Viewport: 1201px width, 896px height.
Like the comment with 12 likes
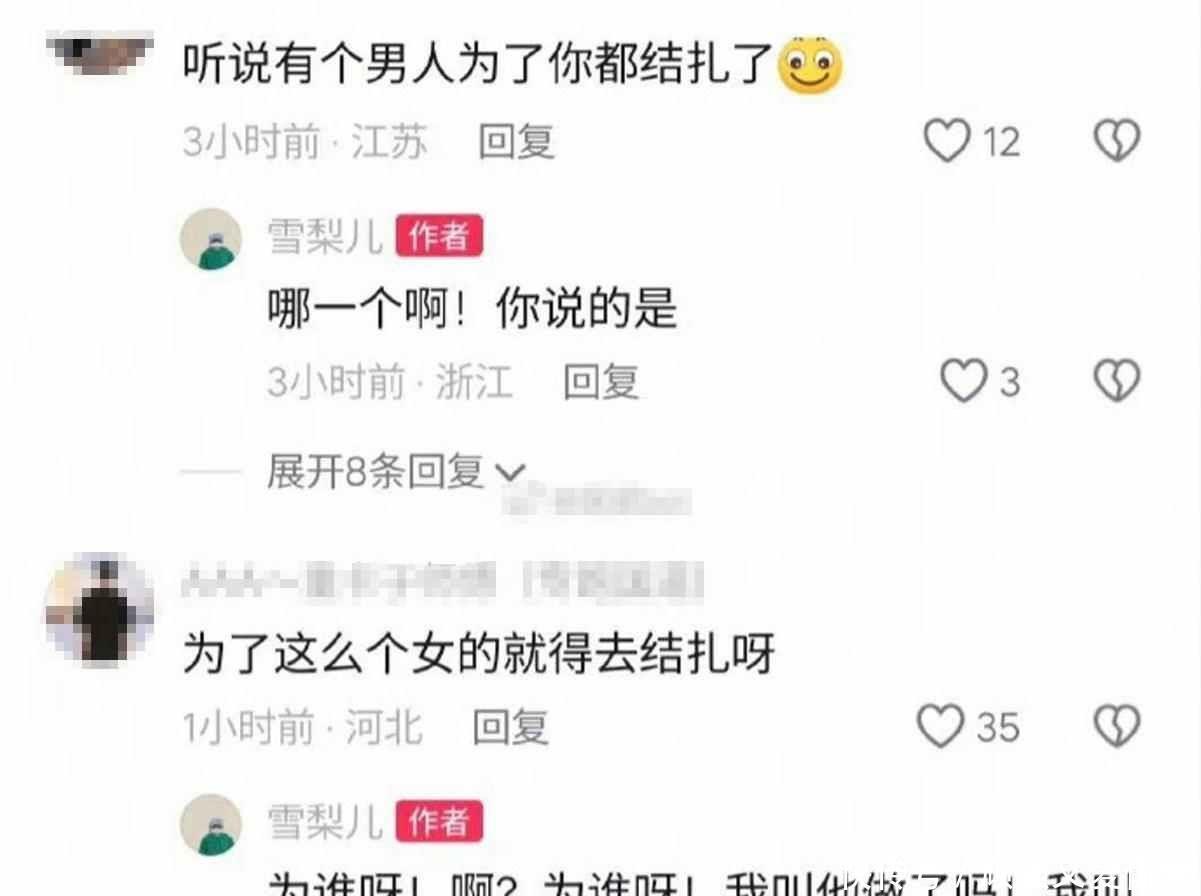pyautogui.click(x=946, y=140)
